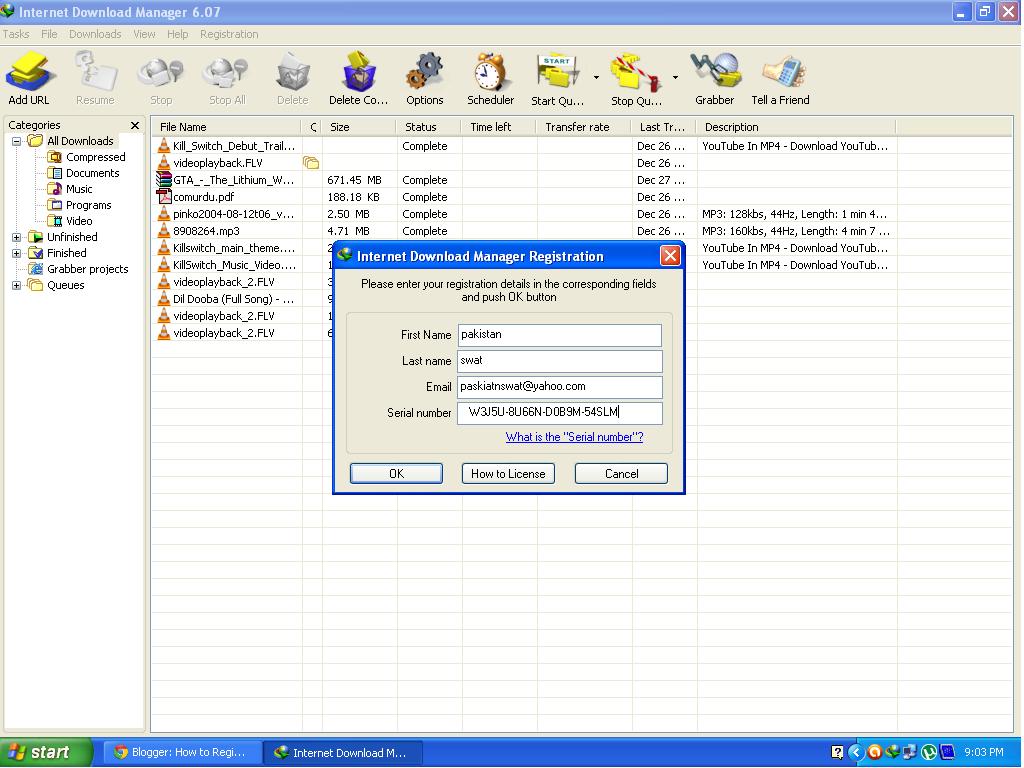Open the View menu
The height and width of the screenshot is (768, 1024).
[144, 34]
